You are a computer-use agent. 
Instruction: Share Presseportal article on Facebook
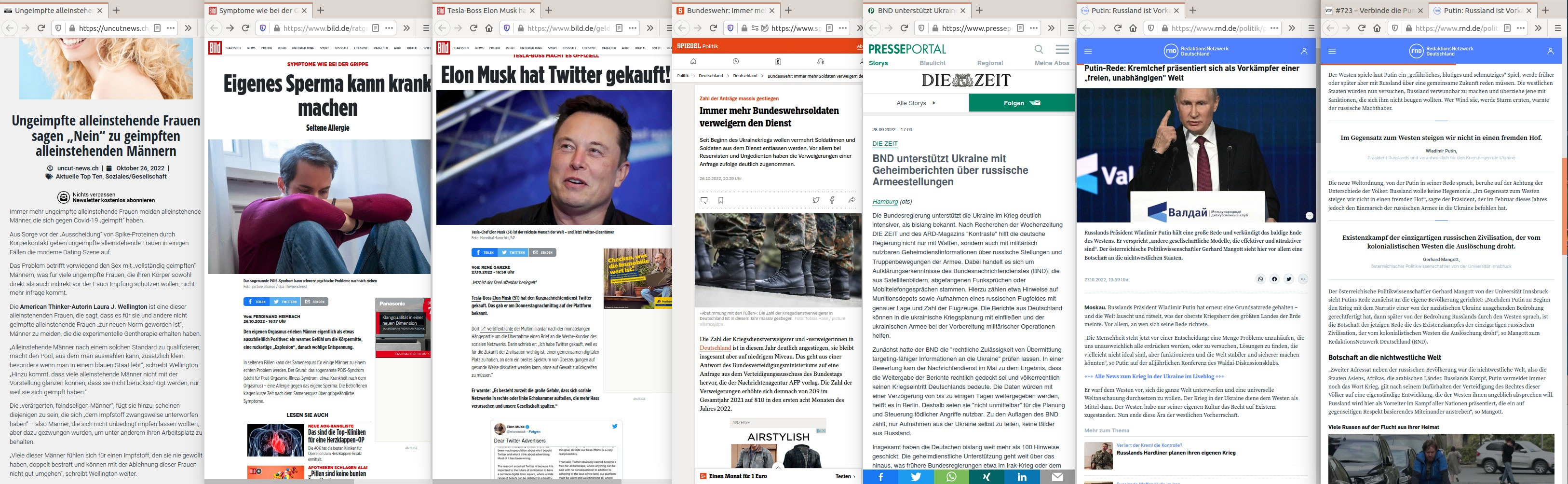tap(880, 477)
